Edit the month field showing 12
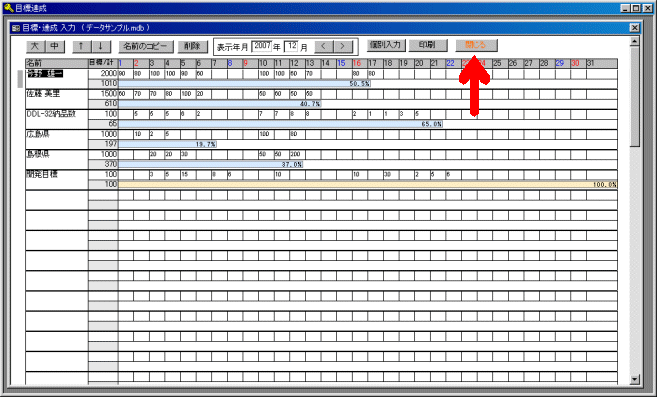Image resolution: width=657 pixels, height=397 pixels. point(292,46)
